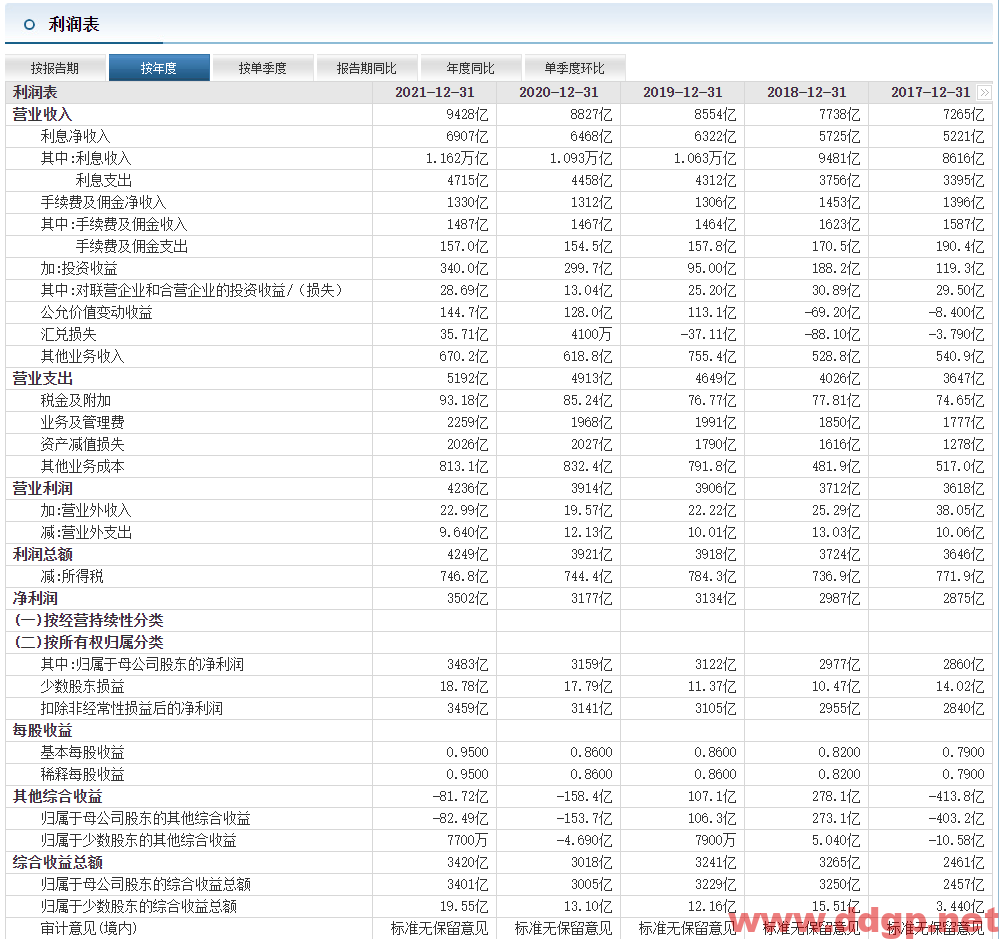
Task: Click the 2021 利息收入 value 1.162万亿
Action: coord(457,159)
